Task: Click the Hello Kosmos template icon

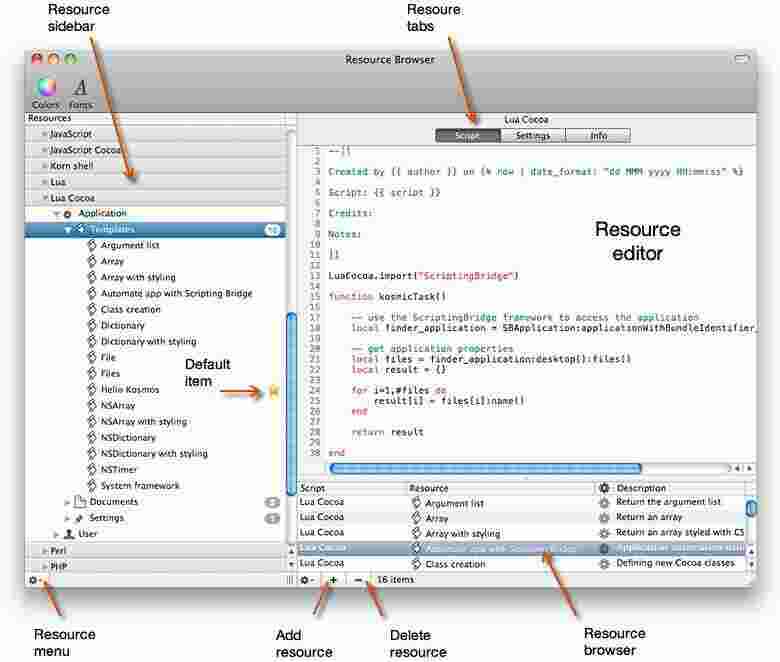Action: 92,390
